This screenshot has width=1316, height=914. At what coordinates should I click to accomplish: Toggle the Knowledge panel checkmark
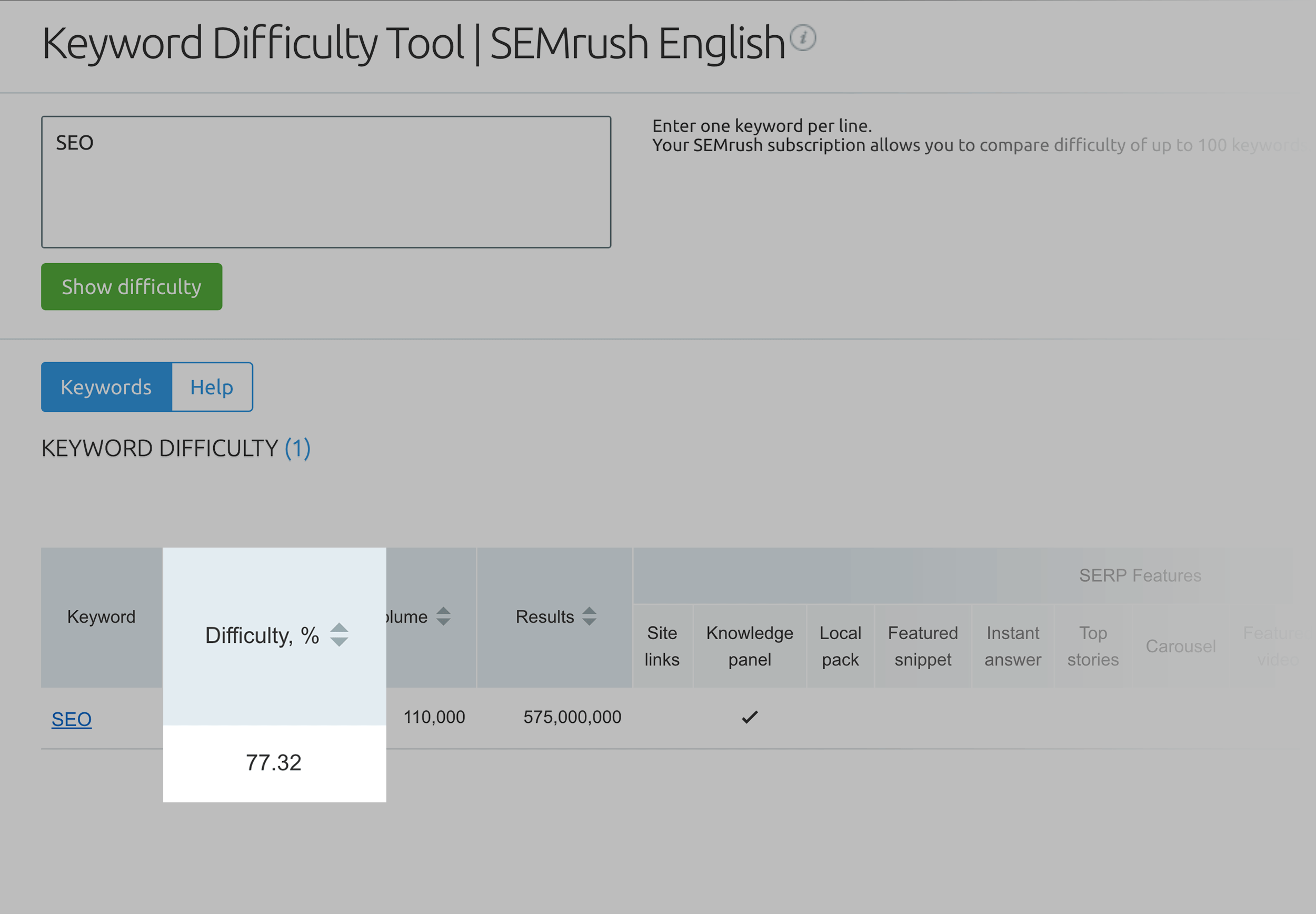click(751, 718)
